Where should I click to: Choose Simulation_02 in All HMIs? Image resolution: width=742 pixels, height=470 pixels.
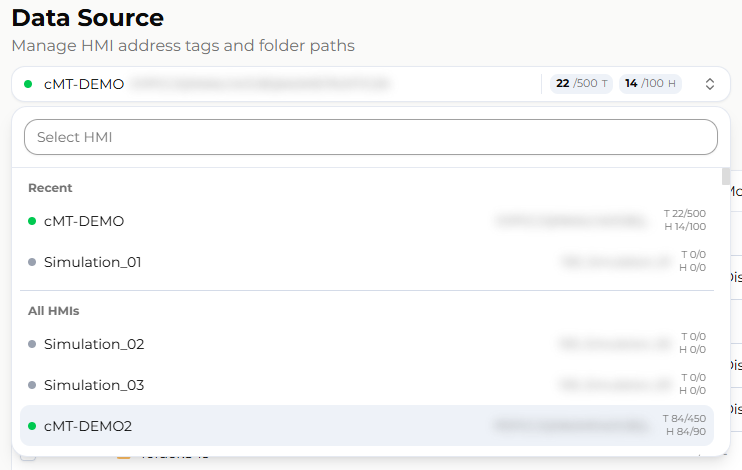(x=367, y=344)
